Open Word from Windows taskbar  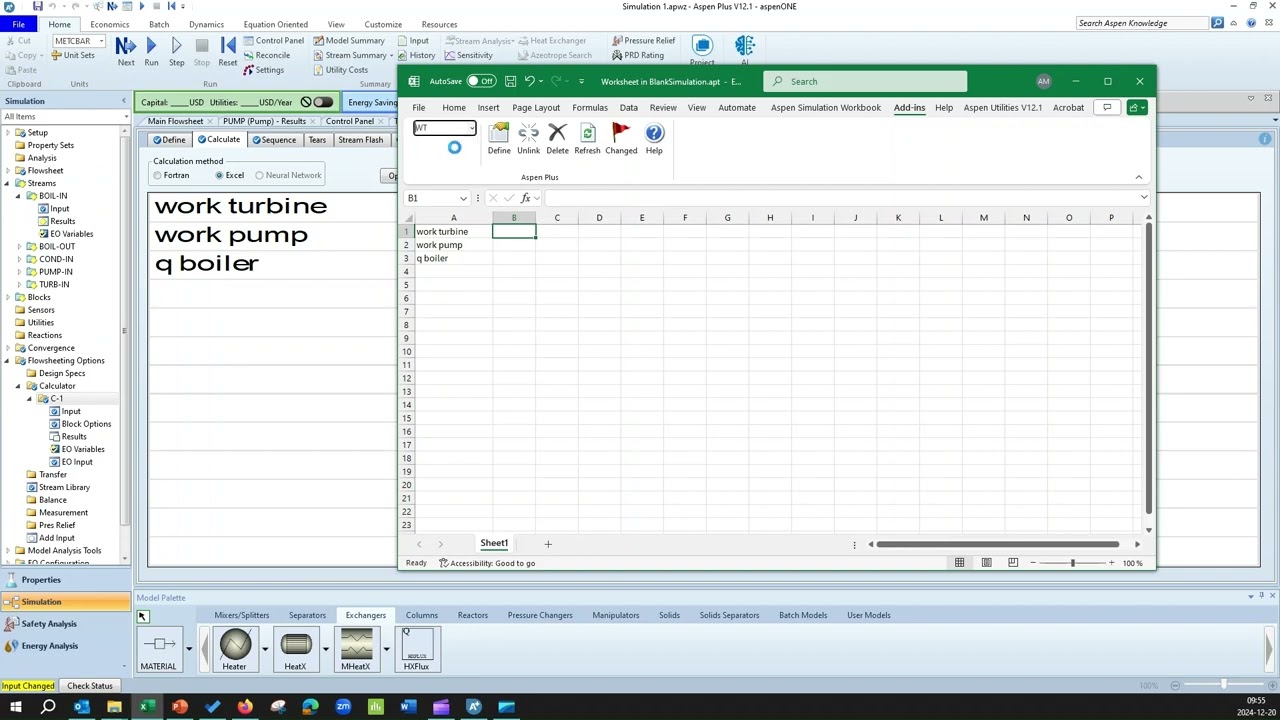click(408, 708)
